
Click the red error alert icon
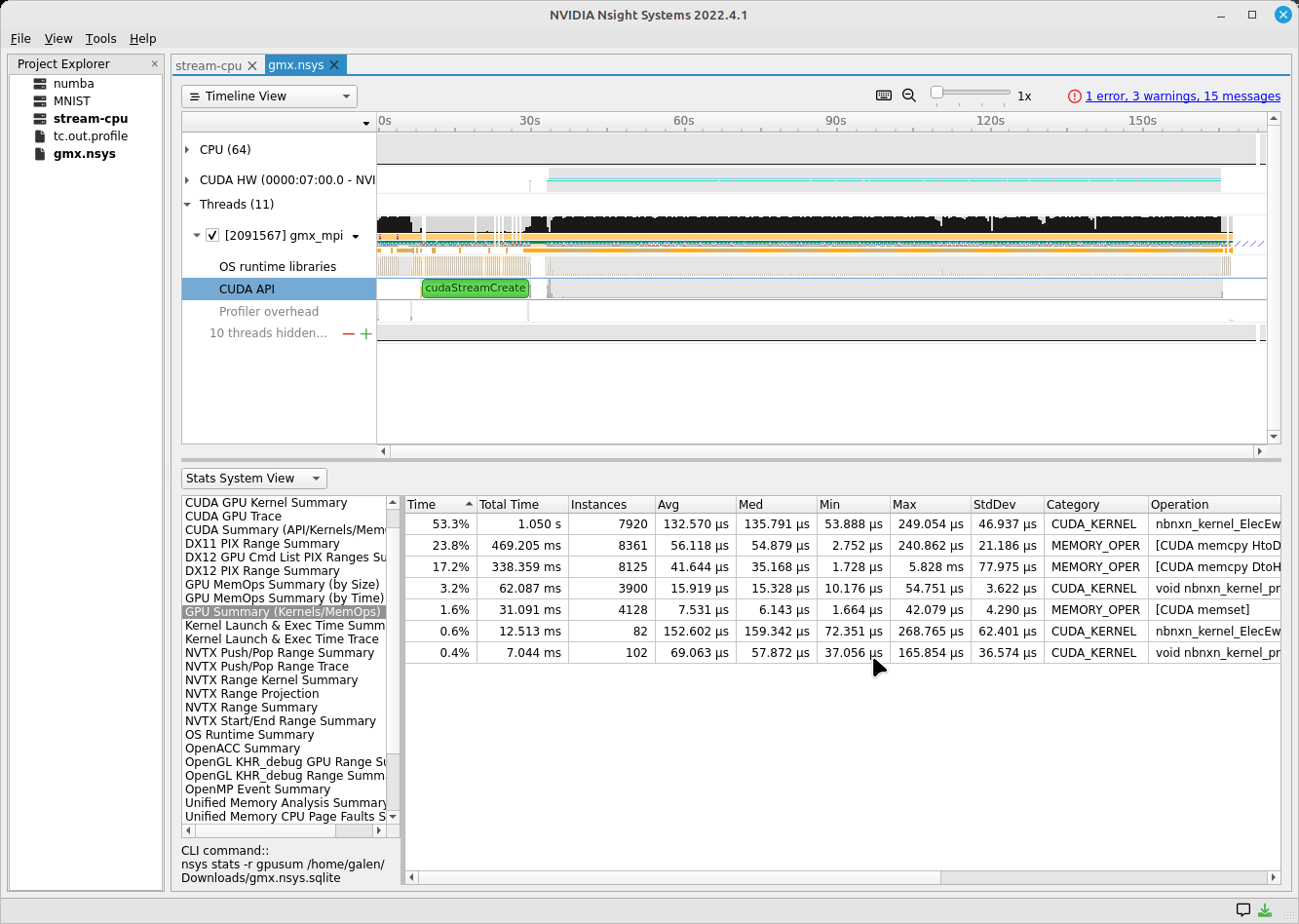pyautogui.click(x=1074, y=96)
